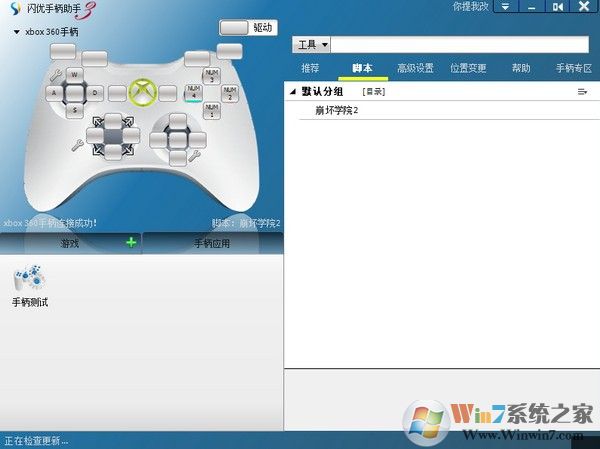Click the W key on left stick
Image resolution: width=600 pixels, height=449 pixels.
click(75, 75)
